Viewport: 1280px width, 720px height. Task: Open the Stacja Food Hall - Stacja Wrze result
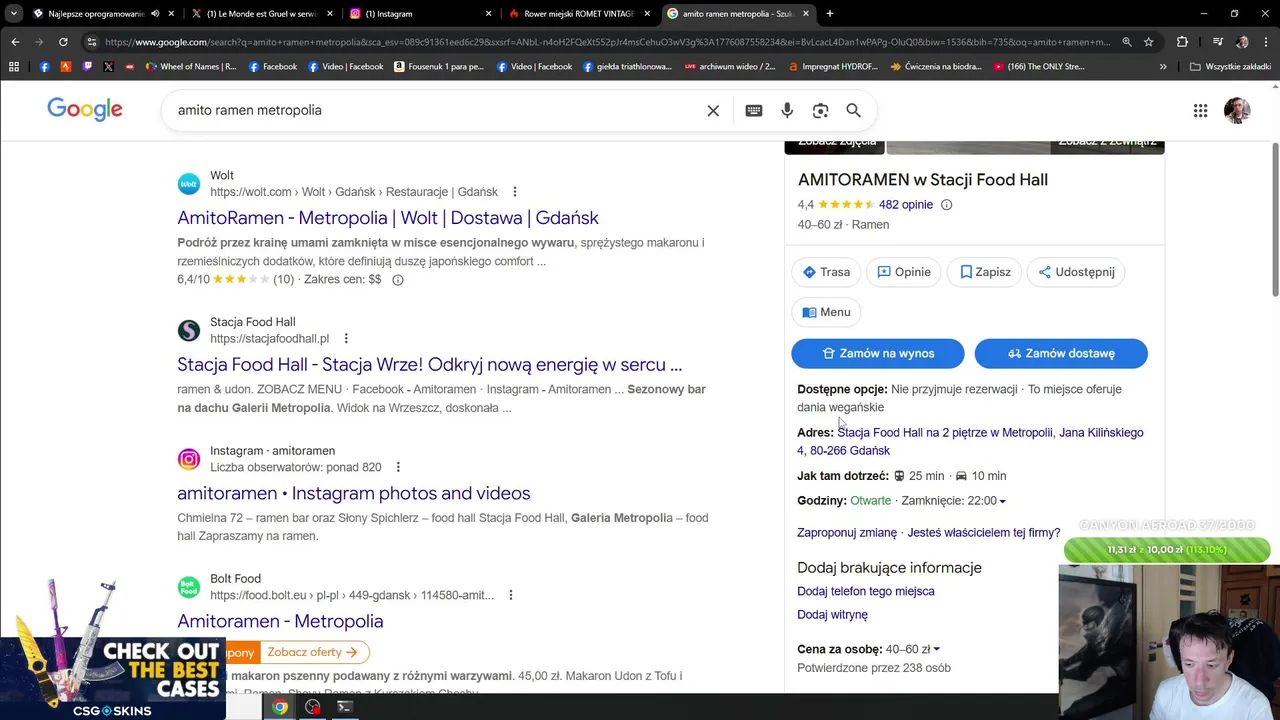coord(430,365)
